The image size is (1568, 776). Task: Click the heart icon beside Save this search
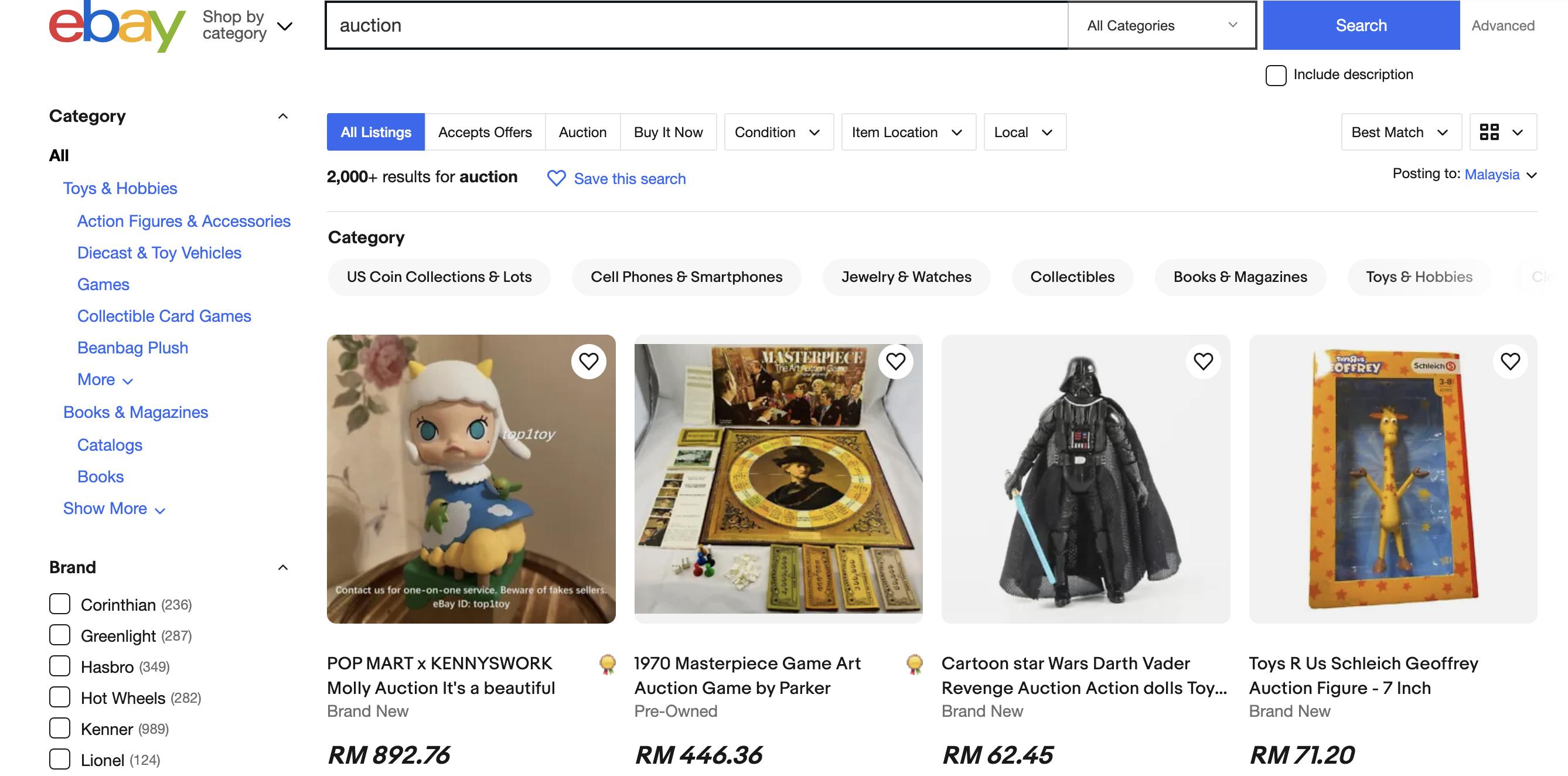pos(556,178)
